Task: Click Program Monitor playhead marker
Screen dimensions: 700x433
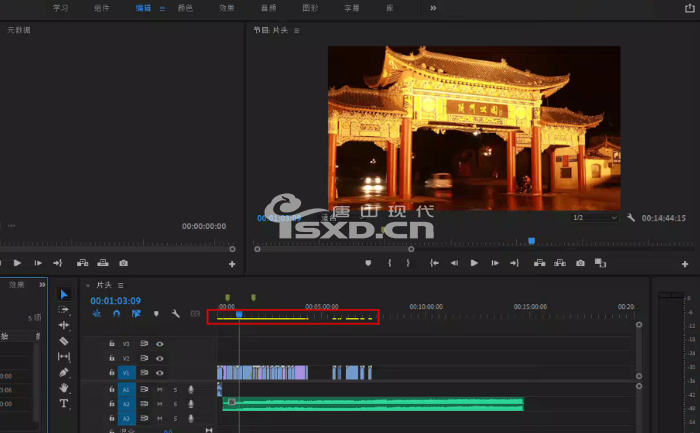Action: tap(532, 241)
